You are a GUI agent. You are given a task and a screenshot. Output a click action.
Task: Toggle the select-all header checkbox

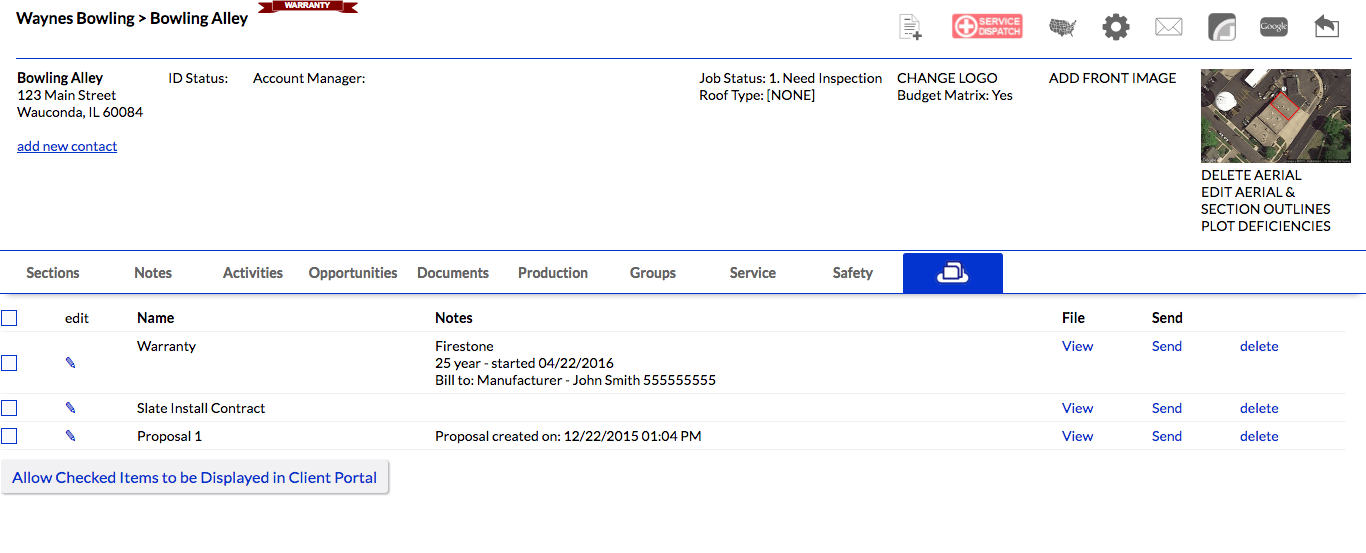coord(9,318)
